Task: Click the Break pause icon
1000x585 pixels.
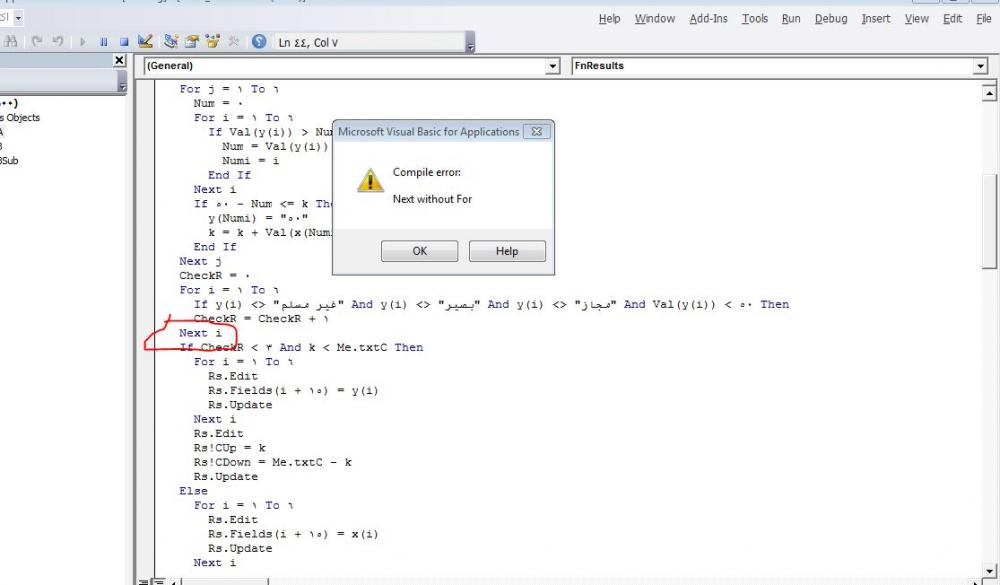Action: click(x=103, y=42)
